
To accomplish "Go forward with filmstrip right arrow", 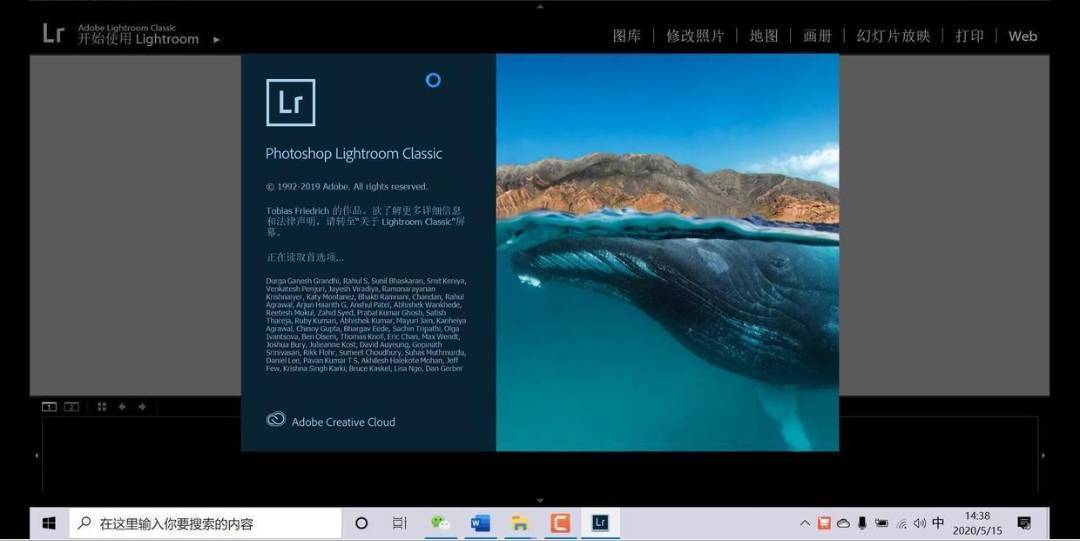I will [142, 407].
